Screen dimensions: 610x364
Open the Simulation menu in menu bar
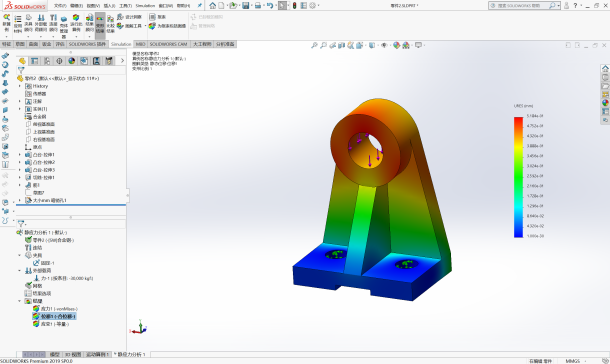145,5
